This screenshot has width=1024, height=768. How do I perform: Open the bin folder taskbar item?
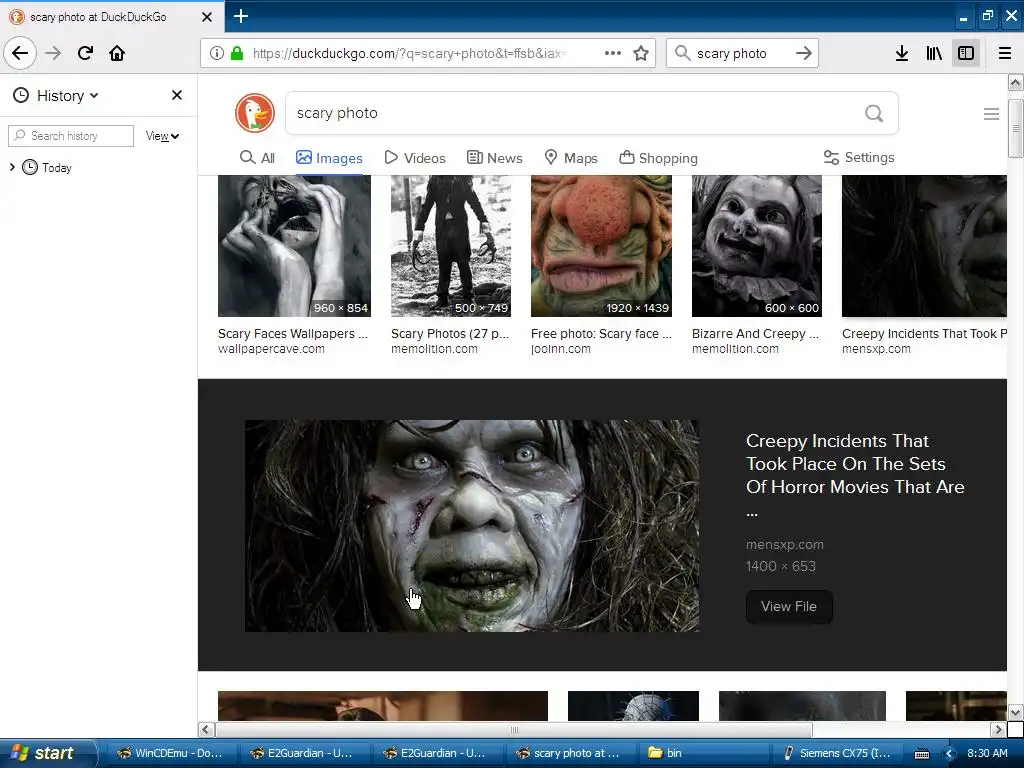click(702, 753)
